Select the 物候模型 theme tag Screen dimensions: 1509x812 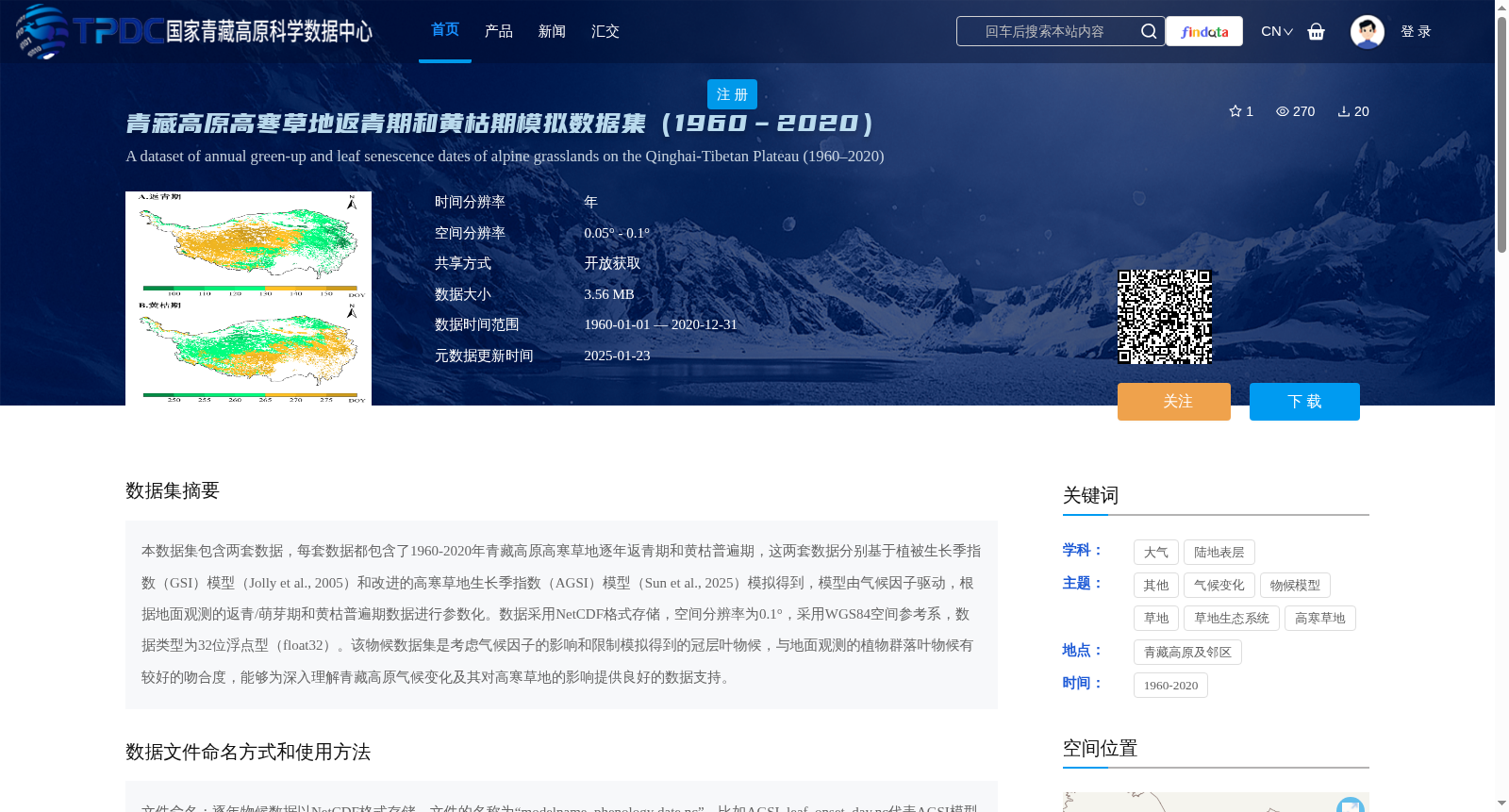1295,586
